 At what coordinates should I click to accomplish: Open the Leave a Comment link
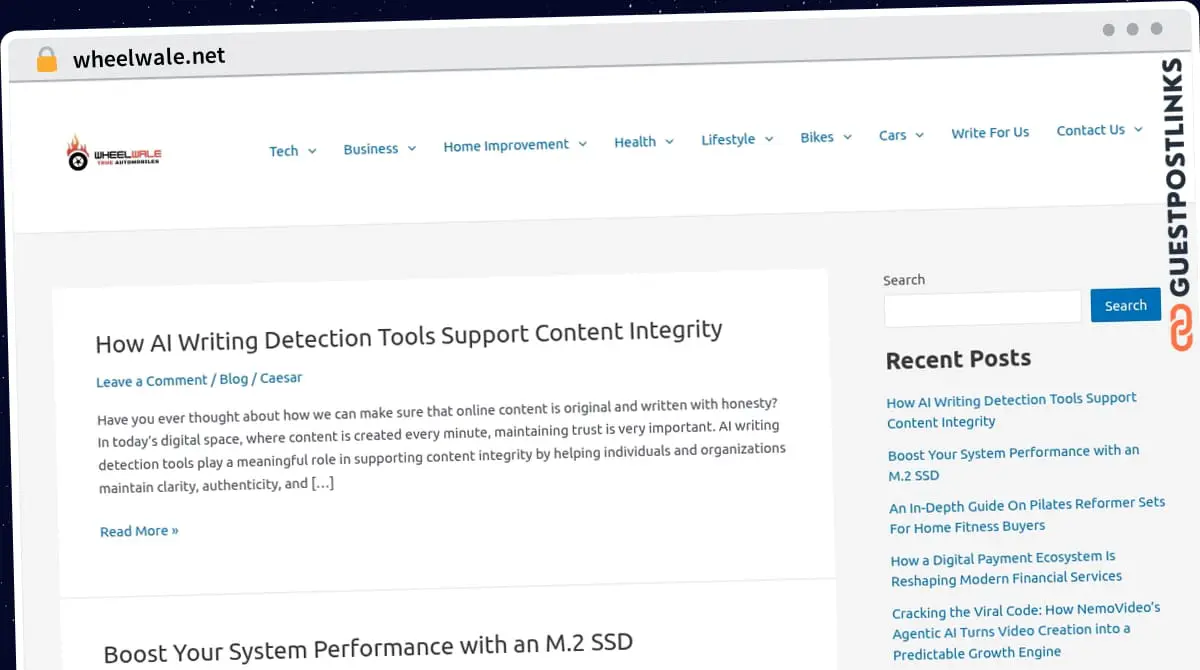(151, 380)
